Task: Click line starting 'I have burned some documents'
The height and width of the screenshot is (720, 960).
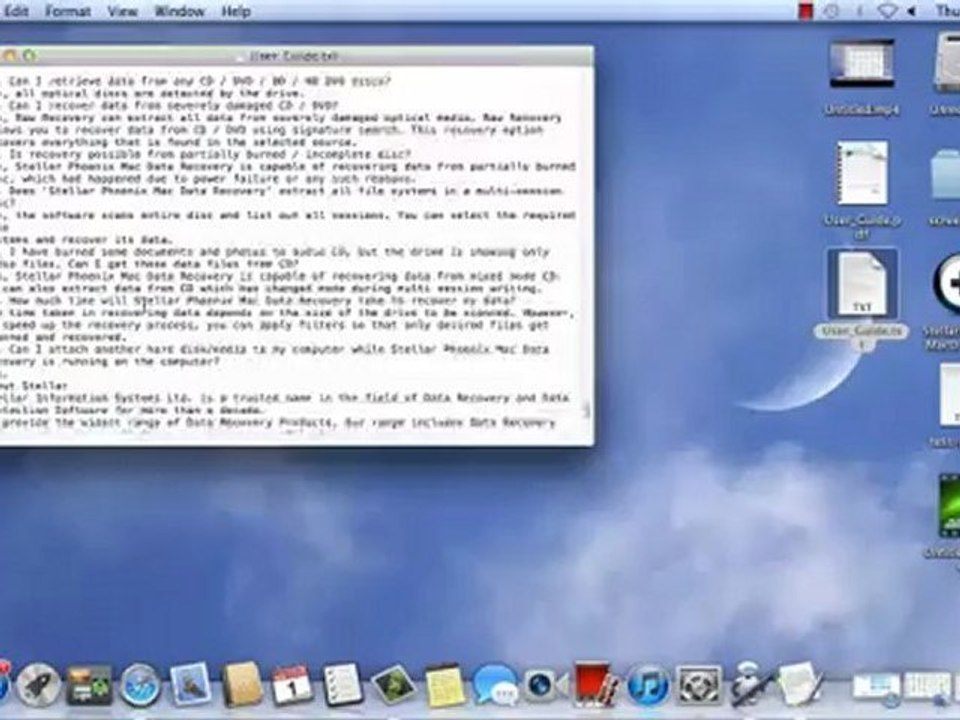Action: coord(279,252)
